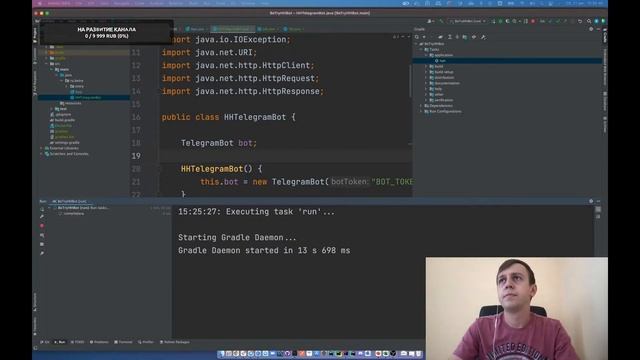Click Execute Gradle Task elephant icon
The width and height of the screenshot is (640, 360).
440,37
